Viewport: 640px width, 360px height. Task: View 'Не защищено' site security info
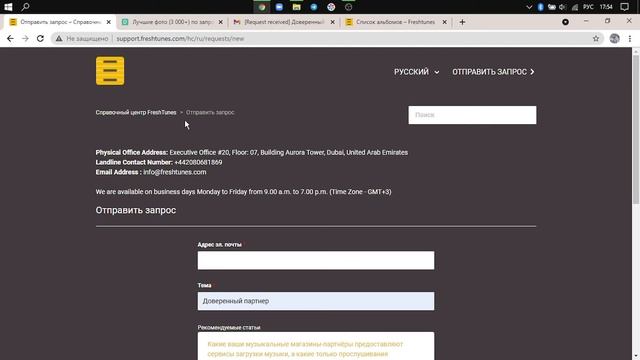click(82, 39)
